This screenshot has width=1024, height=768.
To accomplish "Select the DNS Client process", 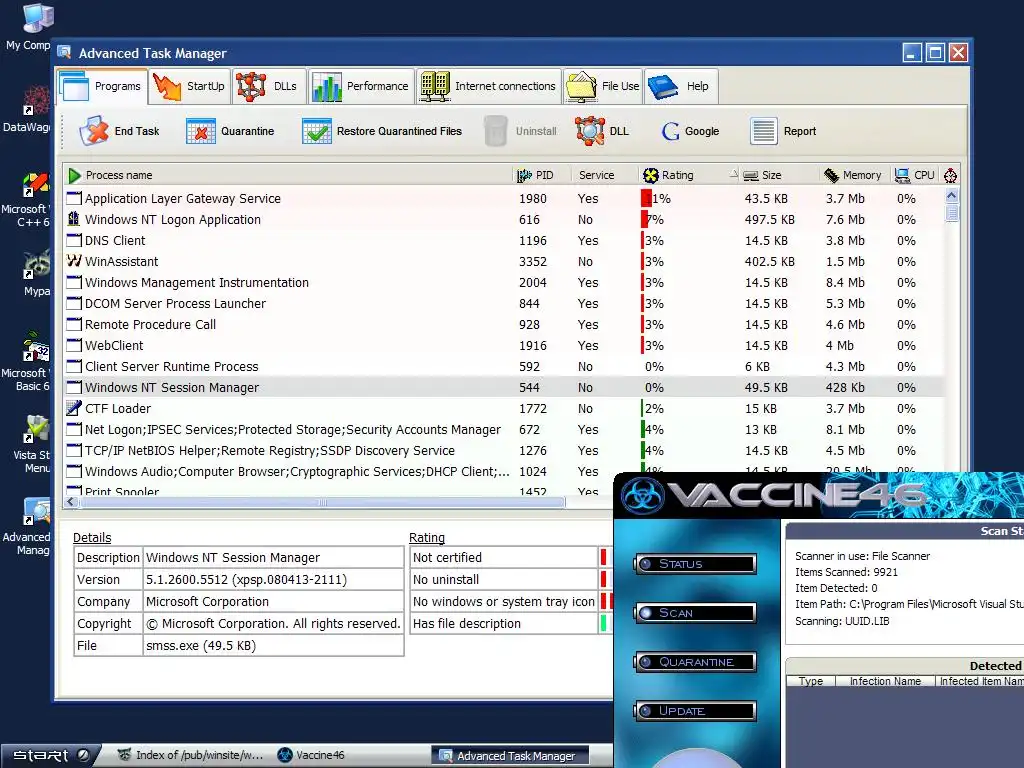I will click(503, 240).
